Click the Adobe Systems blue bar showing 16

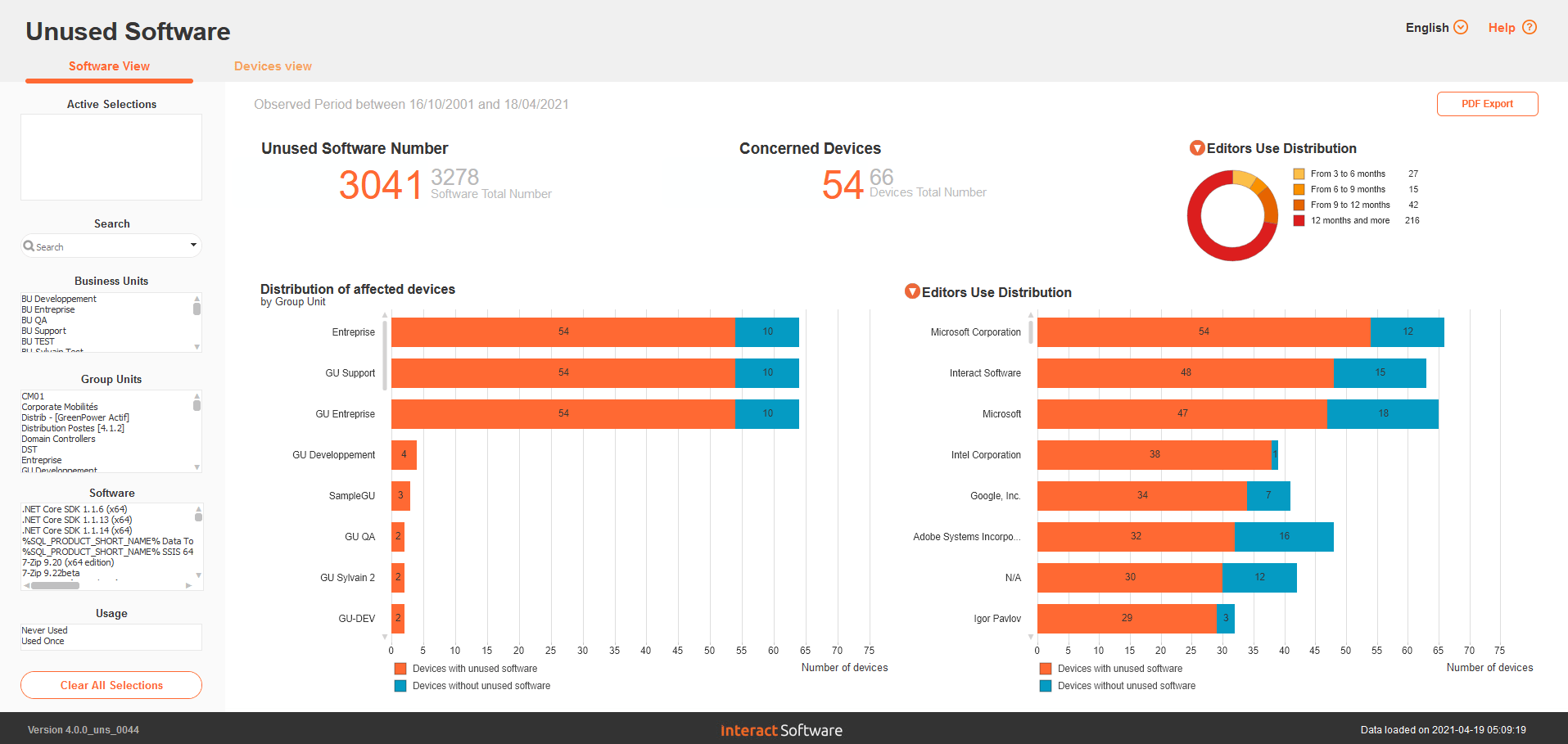(x=1284, y=536)
